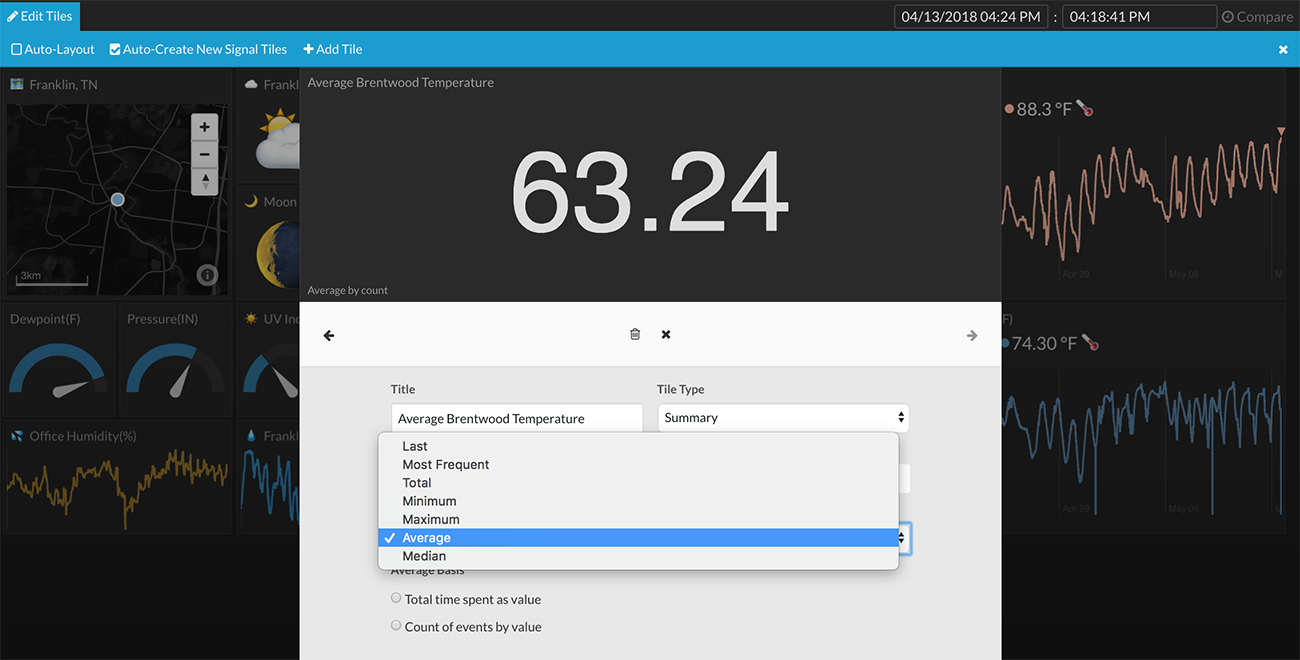Open the Tile Type Summary dropdown
Screen dimensions: 1300x660
tap(783, 418)
